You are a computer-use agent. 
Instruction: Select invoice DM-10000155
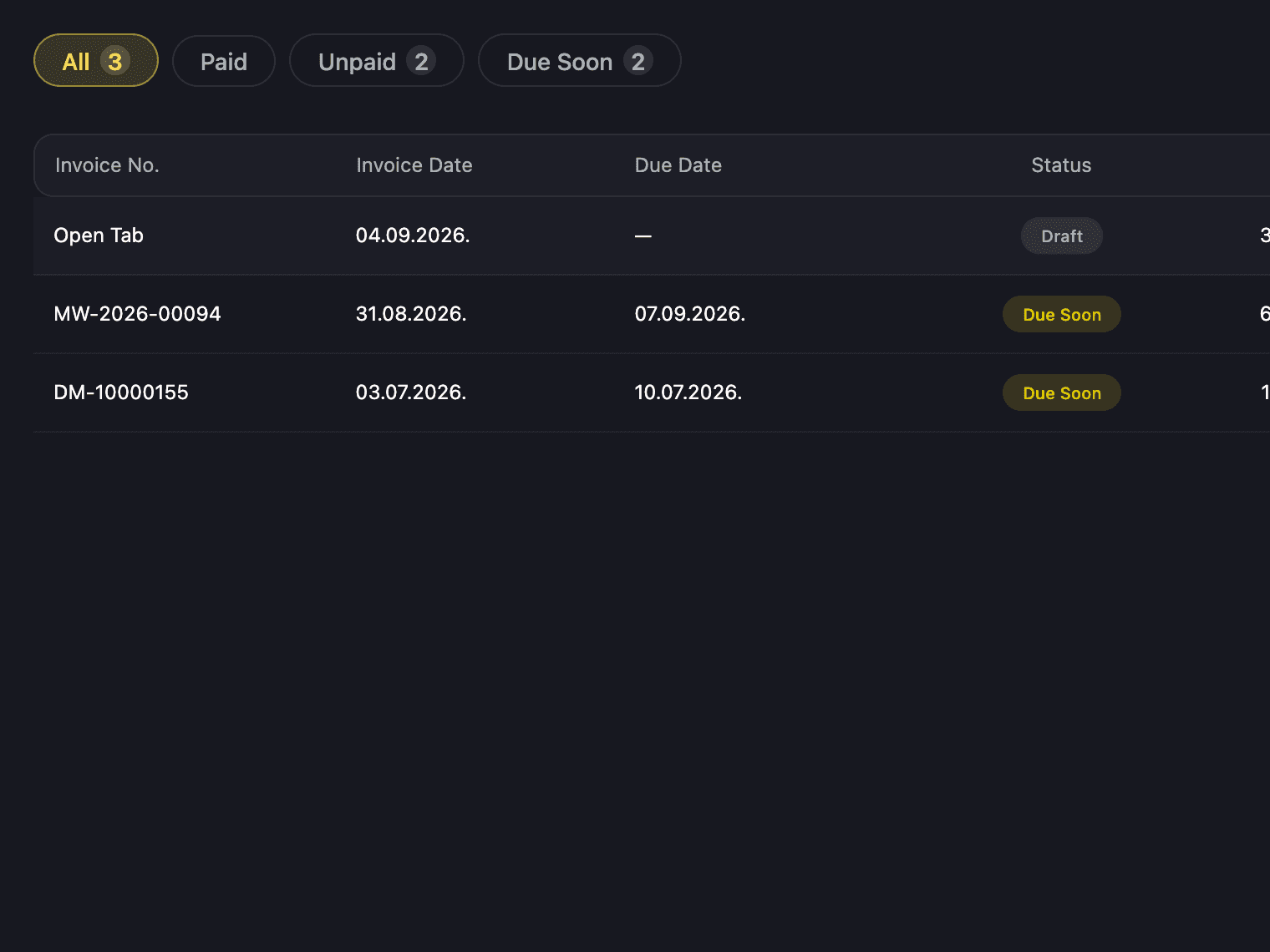[x=652, y=392]
